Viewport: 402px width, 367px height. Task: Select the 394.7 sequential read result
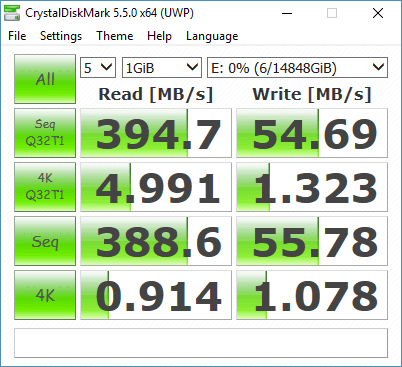(156, 133)
